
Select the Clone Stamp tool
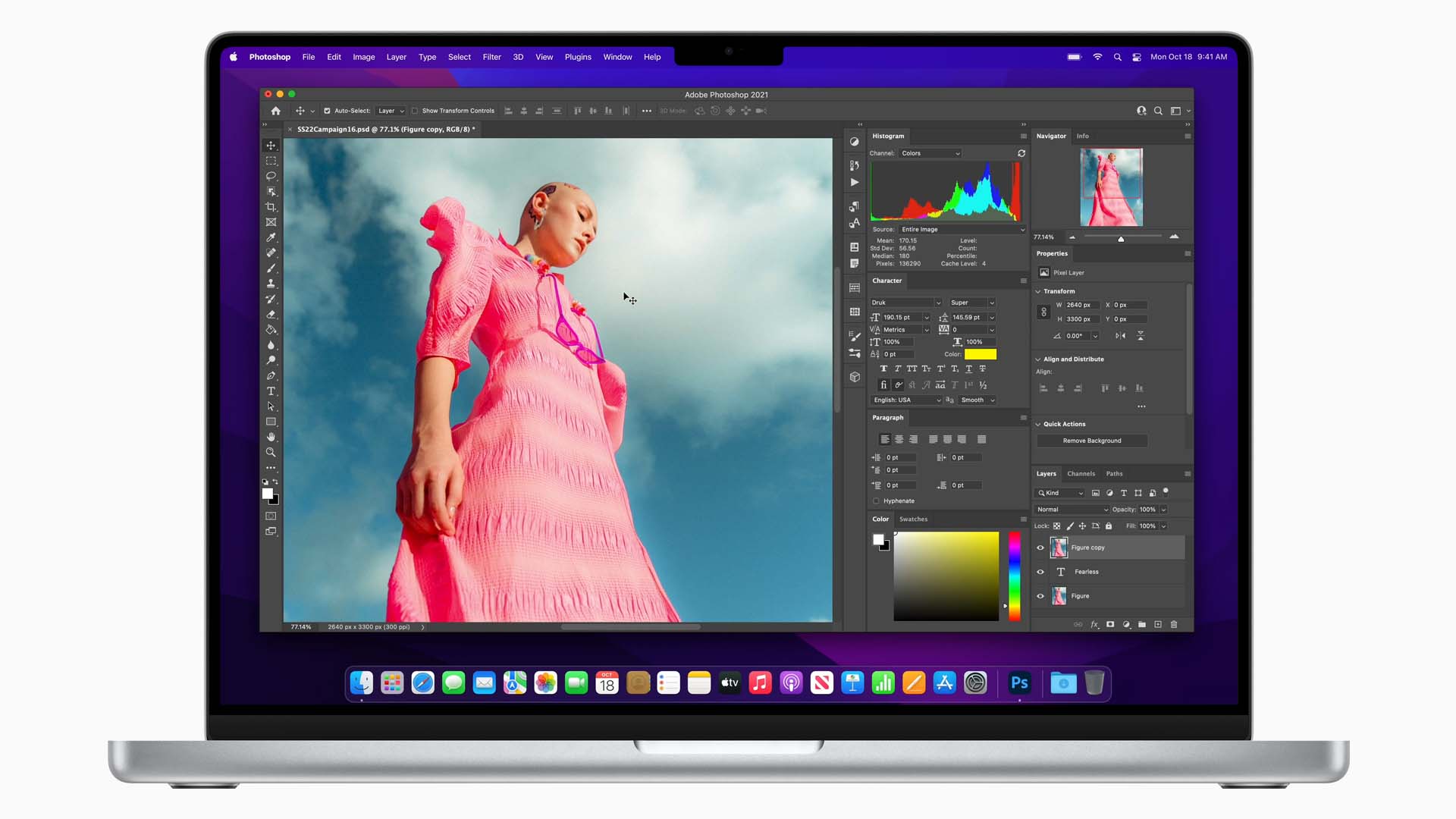point(271,283)
